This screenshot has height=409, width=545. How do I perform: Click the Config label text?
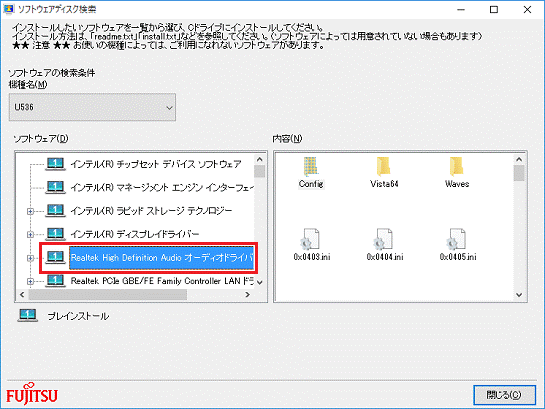click(x=311, y=183)
